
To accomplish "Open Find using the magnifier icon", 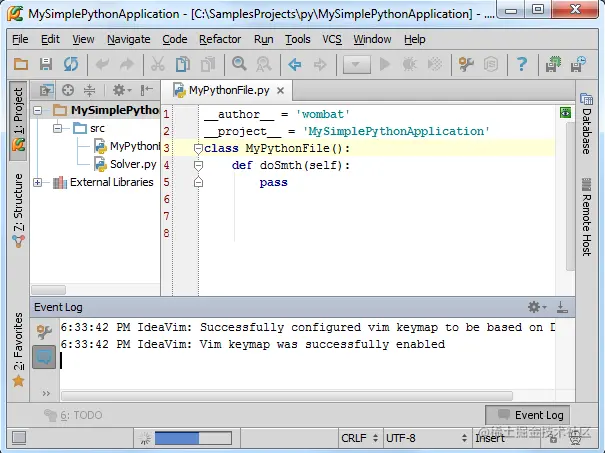I will tap(239, 64).
